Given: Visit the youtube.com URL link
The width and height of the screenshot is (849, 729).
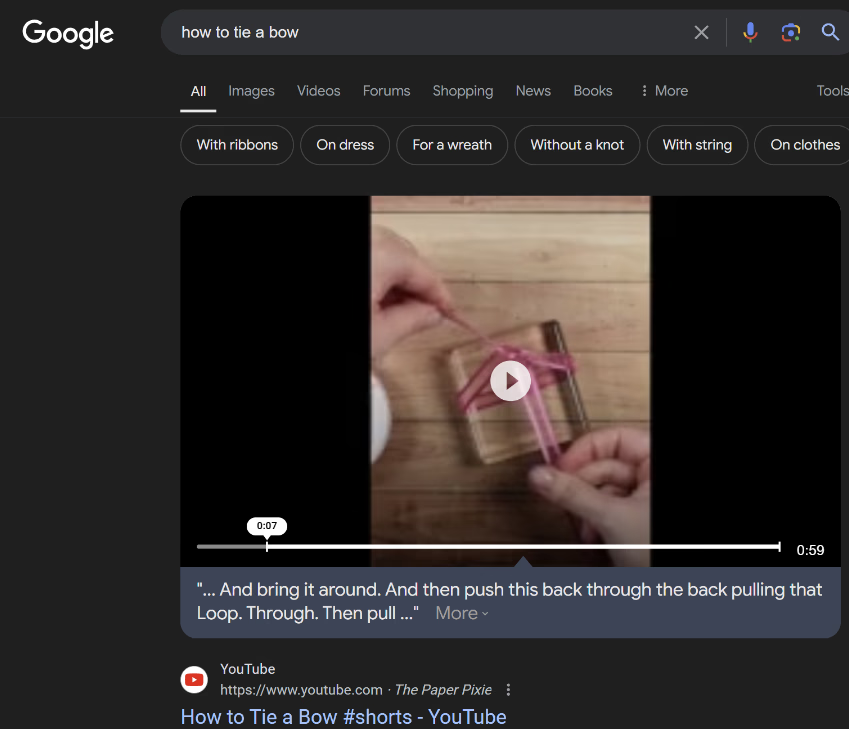Looking at the screenshot, I should pos(301,689).
